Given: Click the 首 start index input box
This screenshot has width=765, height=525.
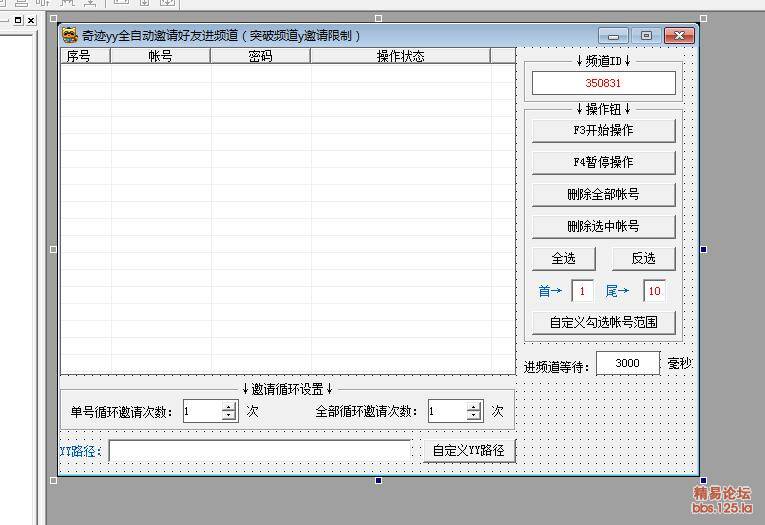Looking at the screenshot, I should click(582, 291).
